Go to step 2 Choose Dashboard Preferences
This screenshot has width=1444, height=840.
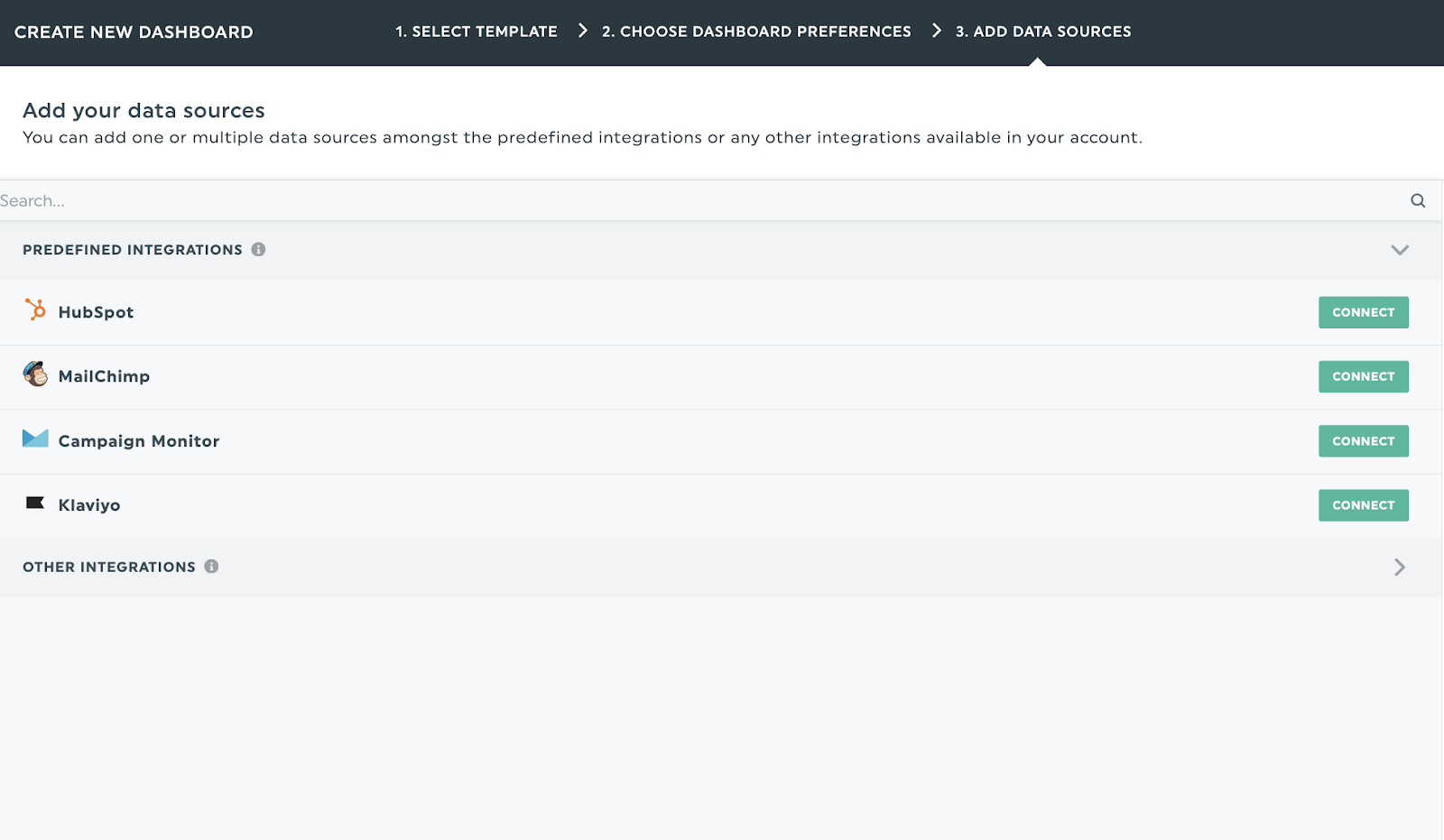756,32
